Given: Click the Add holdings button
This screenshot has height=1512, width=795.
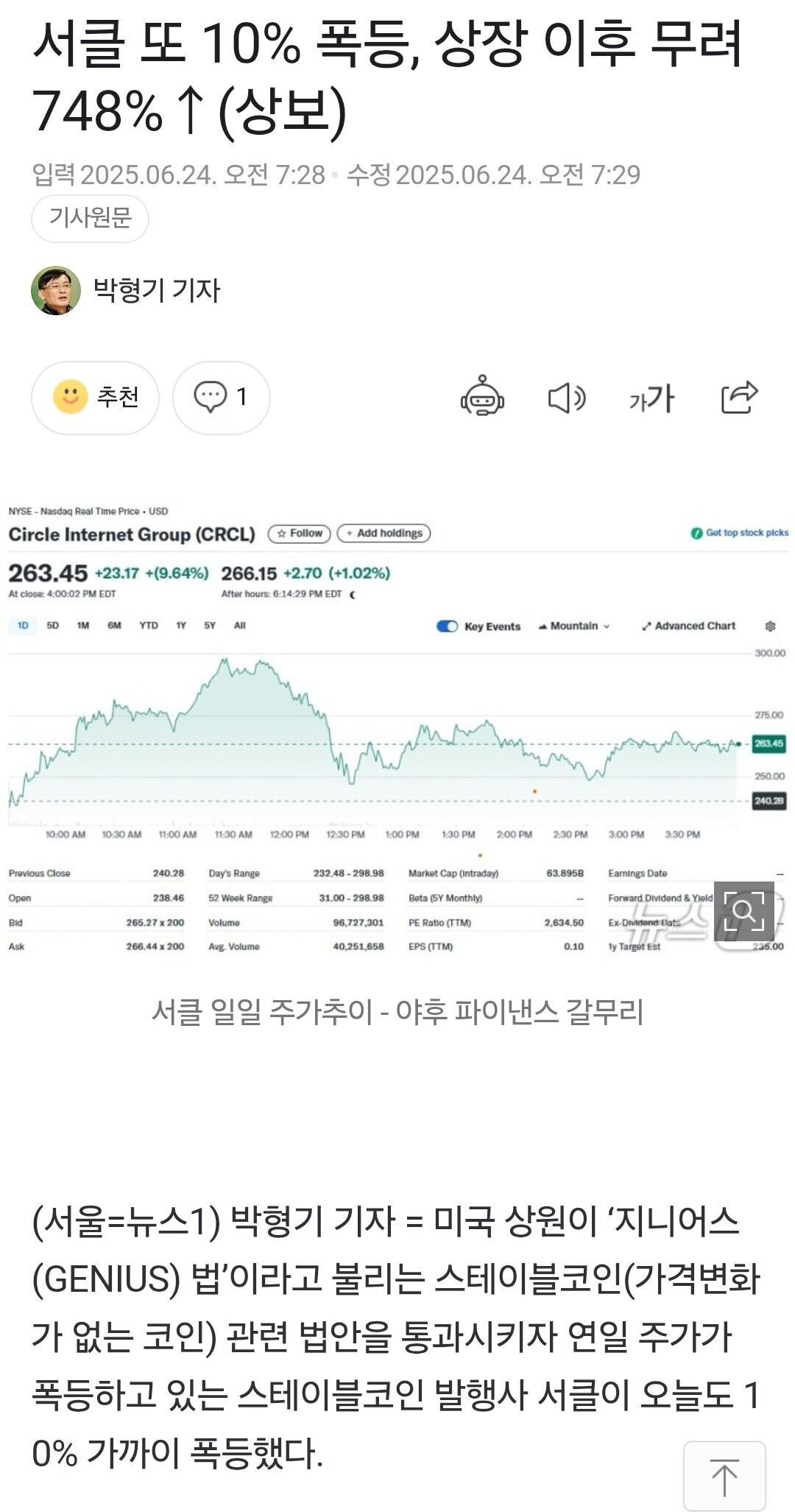Looking at the screenshot, I should [384, 533].
